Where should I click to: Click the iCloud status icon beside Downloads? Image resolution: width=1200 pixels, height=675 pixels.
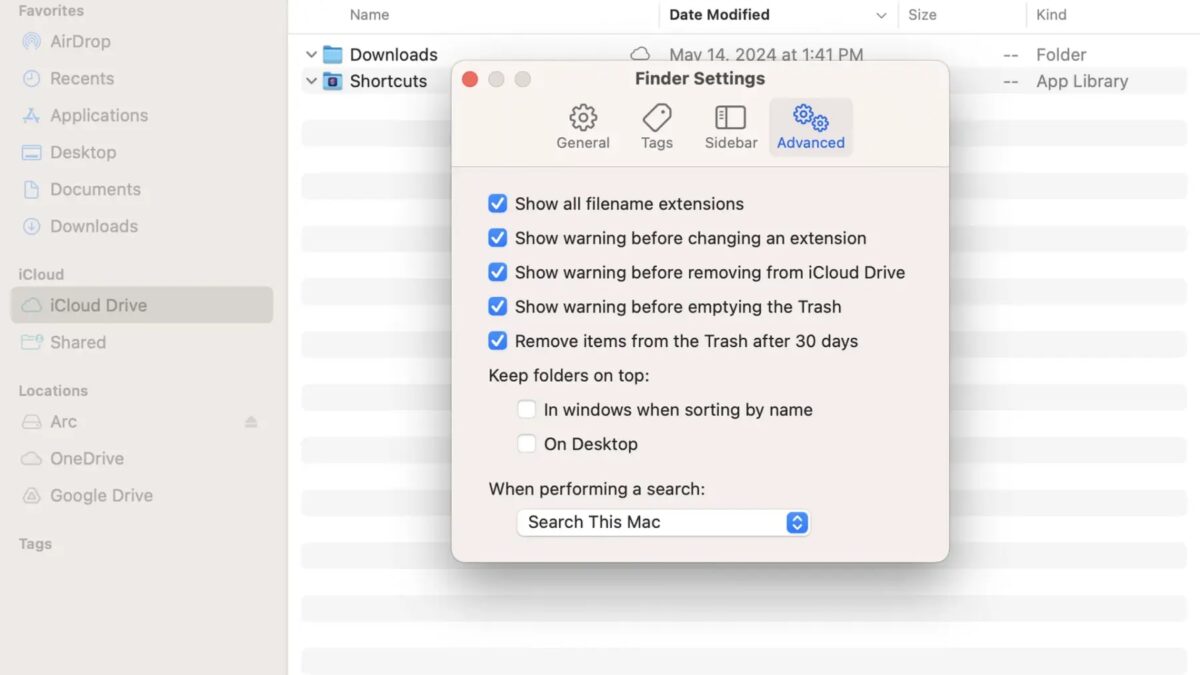640,55
